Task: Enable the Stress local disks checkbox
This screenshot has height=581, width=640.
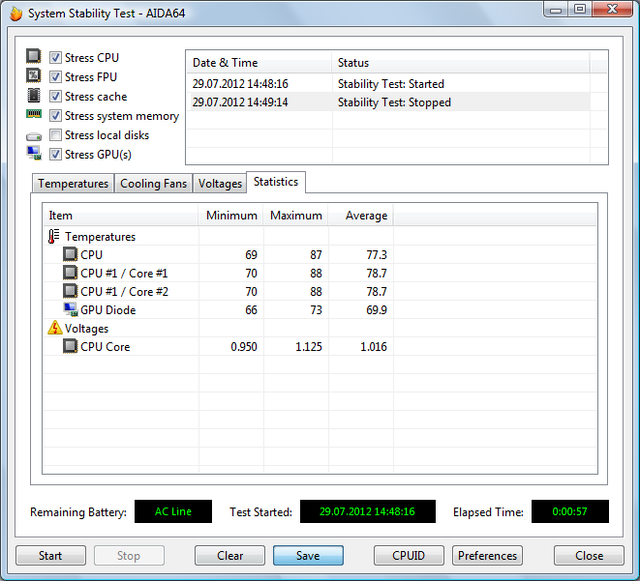Action: [x=56, y=135]
